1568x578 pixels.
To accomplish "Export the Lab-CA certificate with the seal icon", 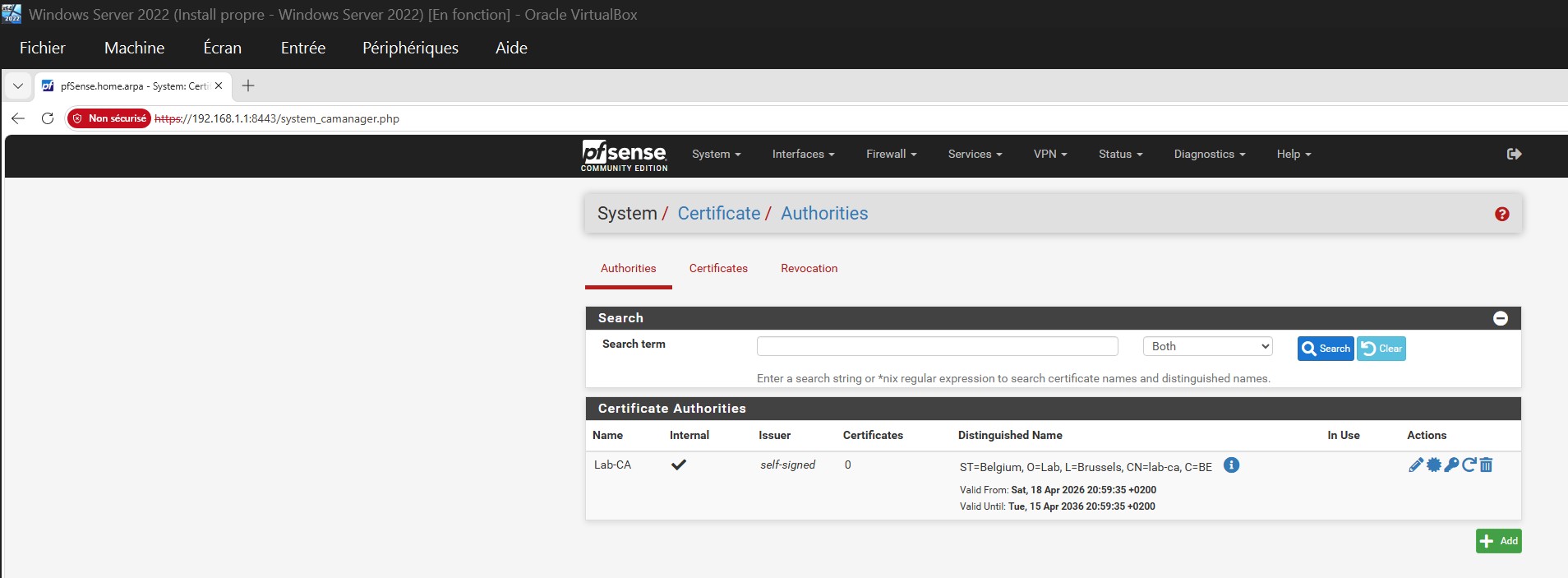I will [x=1433, y=465].
